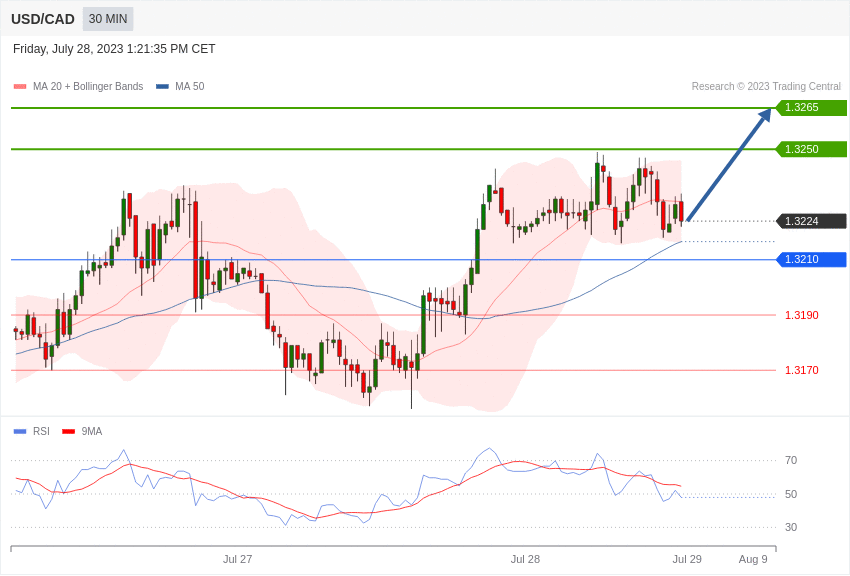850x576 pixels.
Task: Click the red 9MA legend swatch
Action: [68, 431]
